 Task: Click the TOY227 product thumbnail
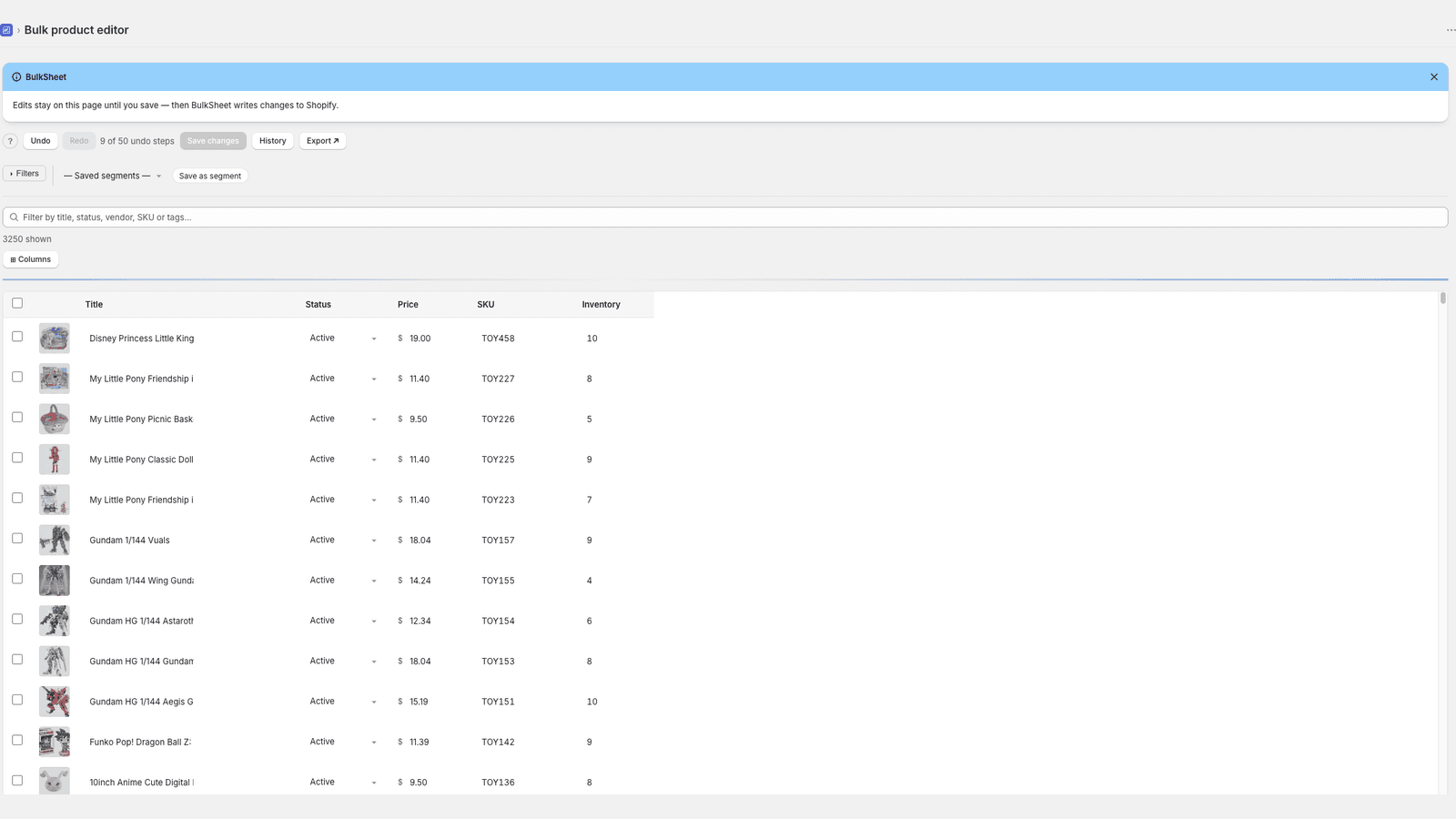(55, 379)
